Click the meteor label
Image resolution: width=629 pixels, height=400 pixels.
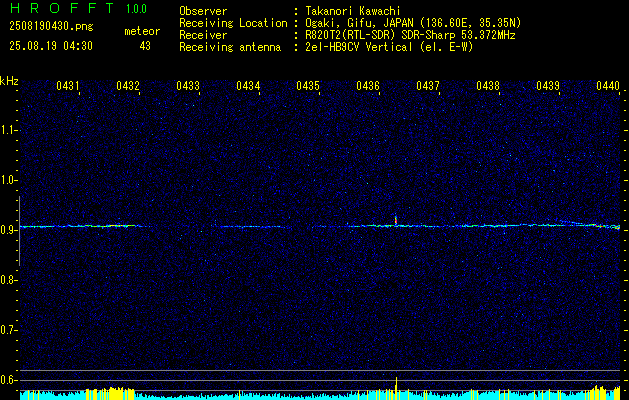[x=142, y=31]
